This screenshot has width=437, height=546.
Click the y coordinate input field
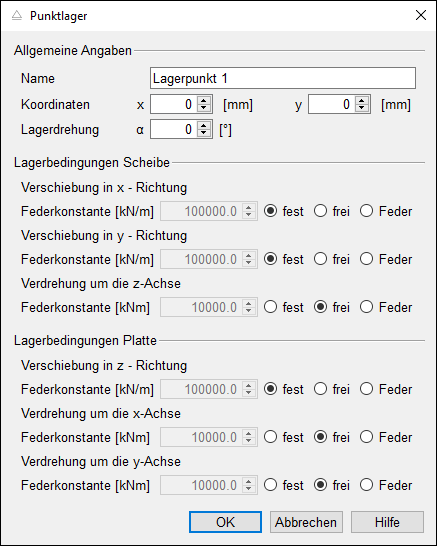[331, 104]
